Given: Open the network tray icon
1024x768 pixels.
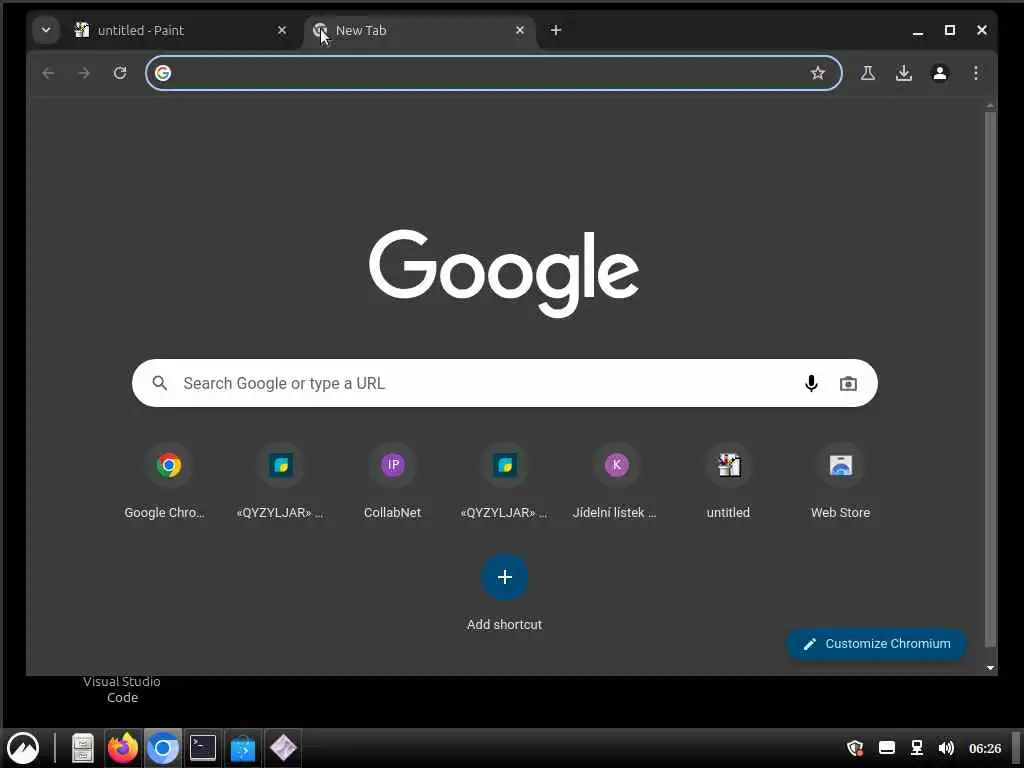Looking at the screenshot, I should pyautogui.click(x=917, y=748).
